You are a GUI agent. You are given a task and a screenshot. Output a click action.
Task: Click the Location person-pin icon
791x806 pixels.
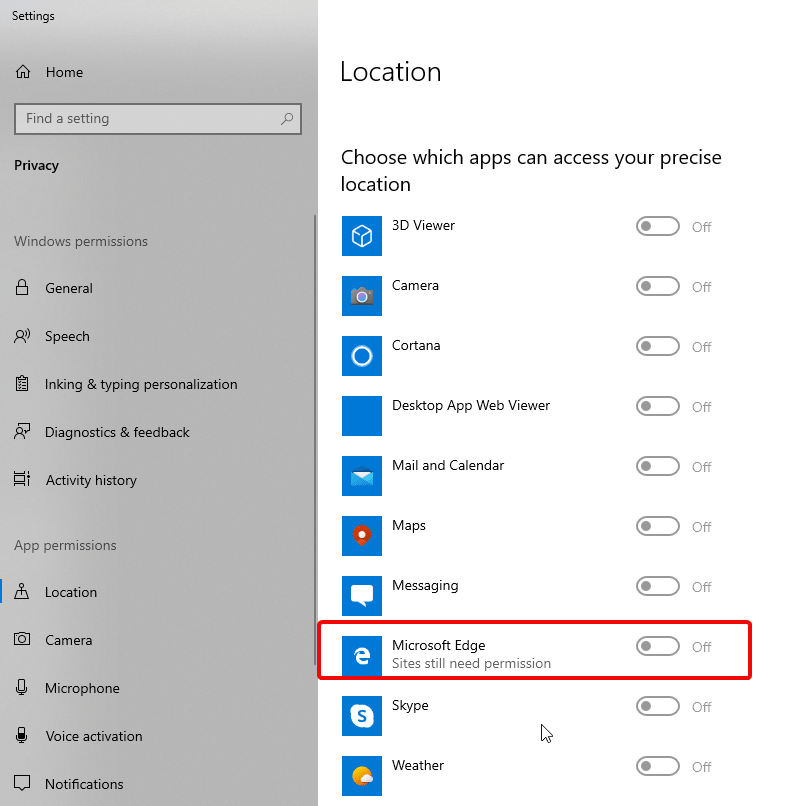pos(22,591)
